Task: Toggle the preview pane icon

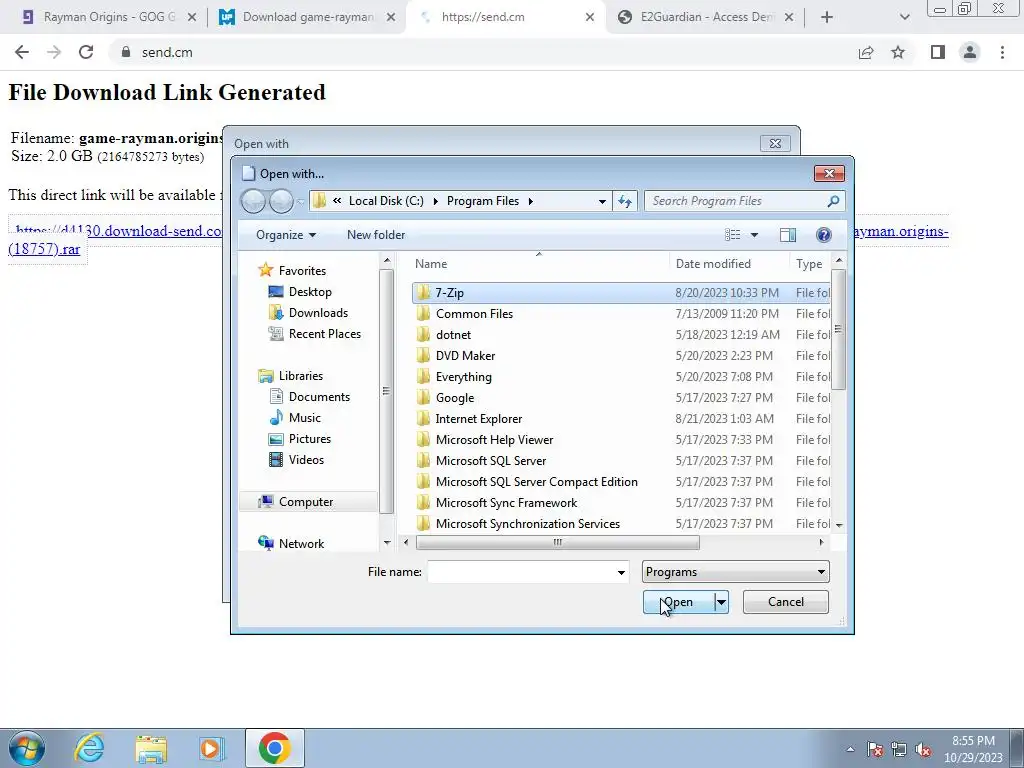Action: click(x=788, y=234)
